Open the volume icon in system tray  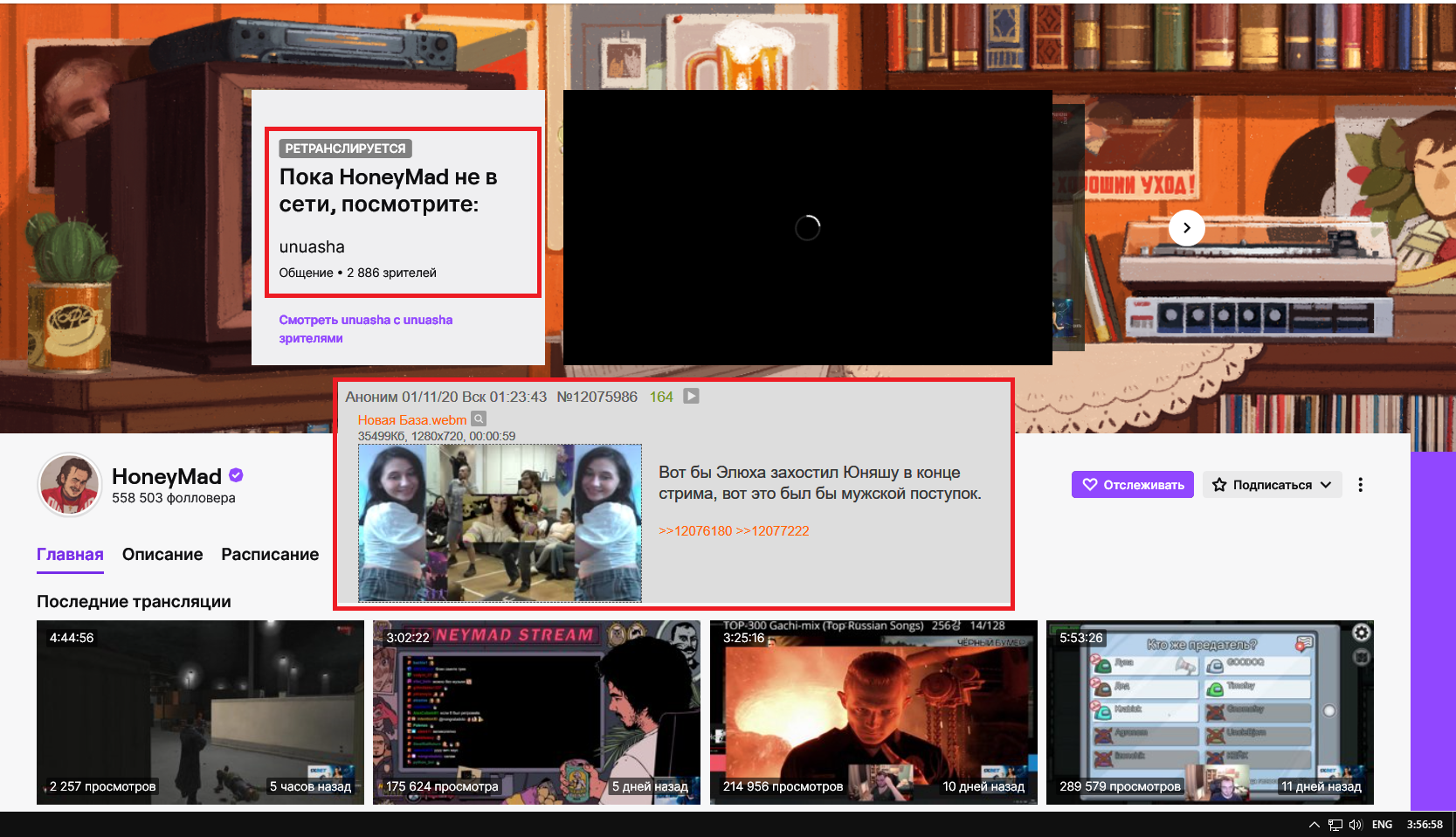pyautogui.click(x=1356, y=824)
